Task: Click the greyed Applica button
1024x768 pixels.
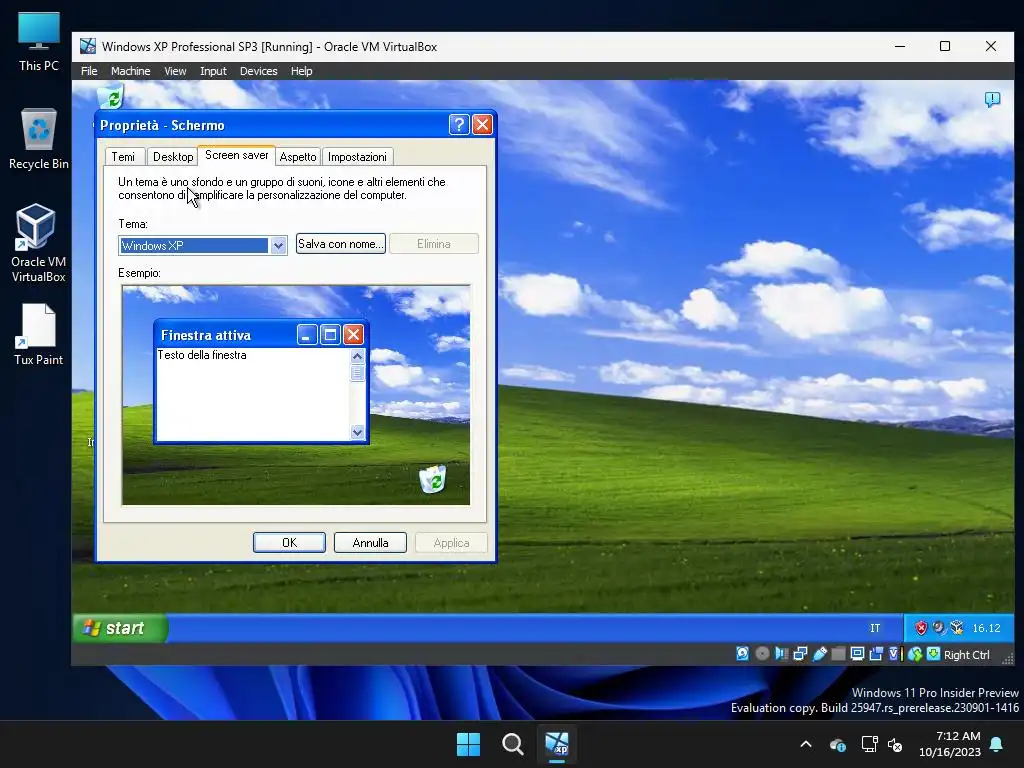Action: (x=451, y=543)
